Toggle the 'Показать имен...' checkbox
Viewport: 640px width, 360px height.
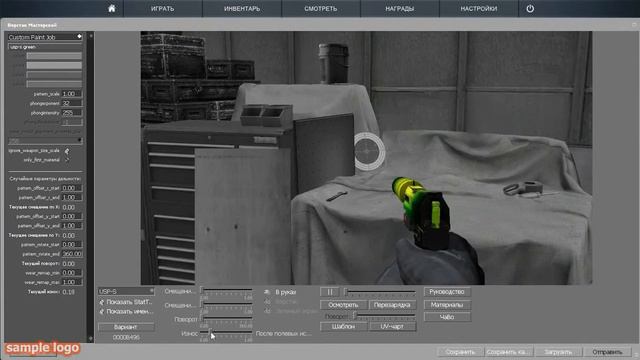tap(102, 311)
